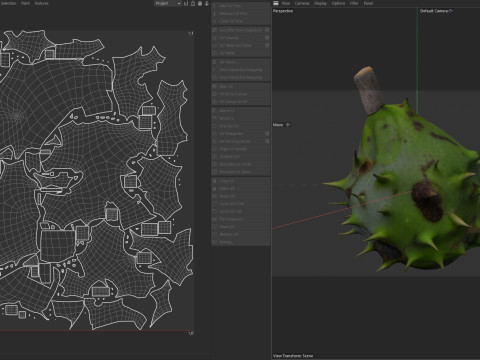Open settings gear for UV Weld and Relax
The image size is (480, 360).
point(267,45)
